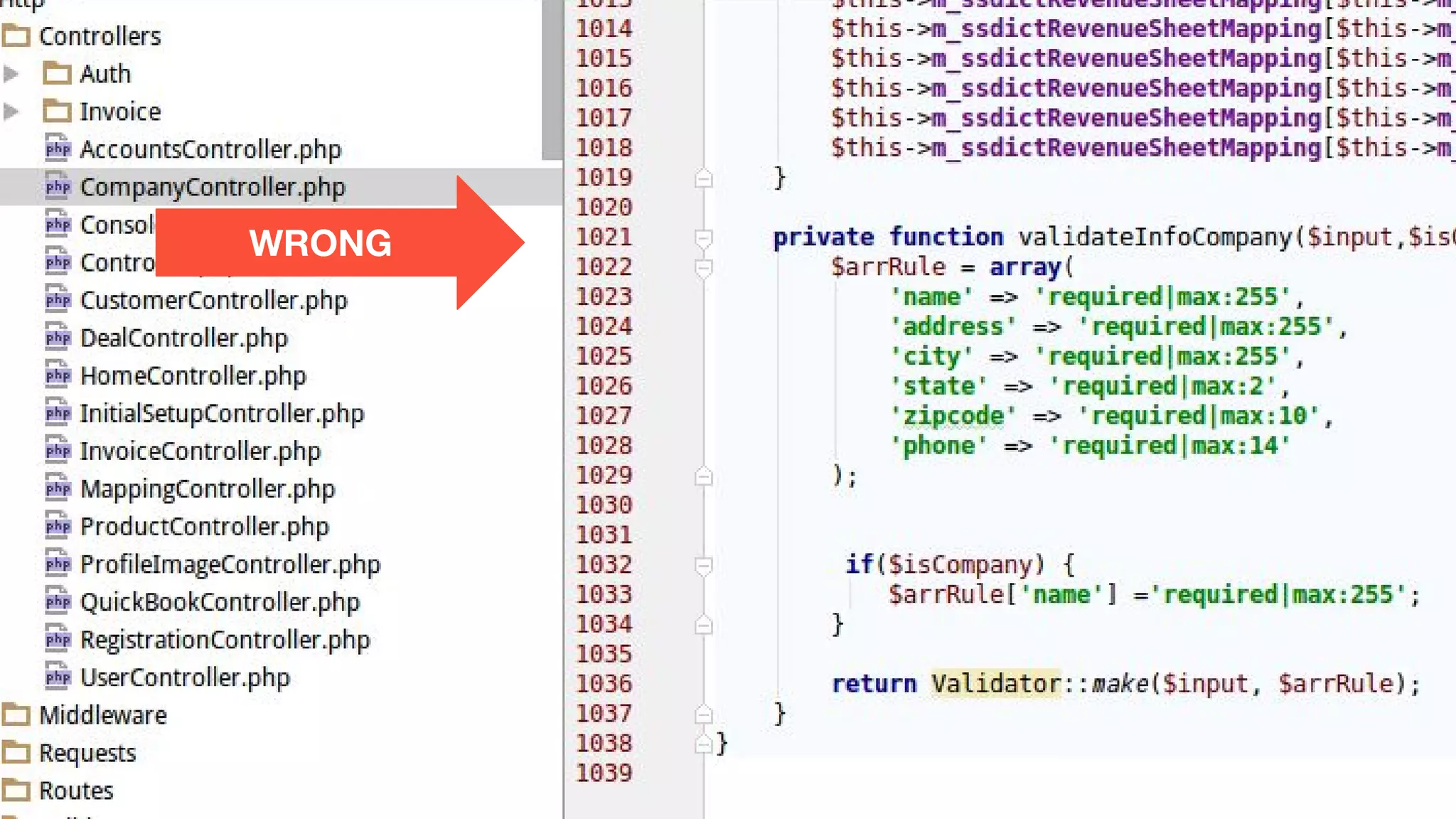
Task: Open RegistrationController.php file
Action: point(225,639)
